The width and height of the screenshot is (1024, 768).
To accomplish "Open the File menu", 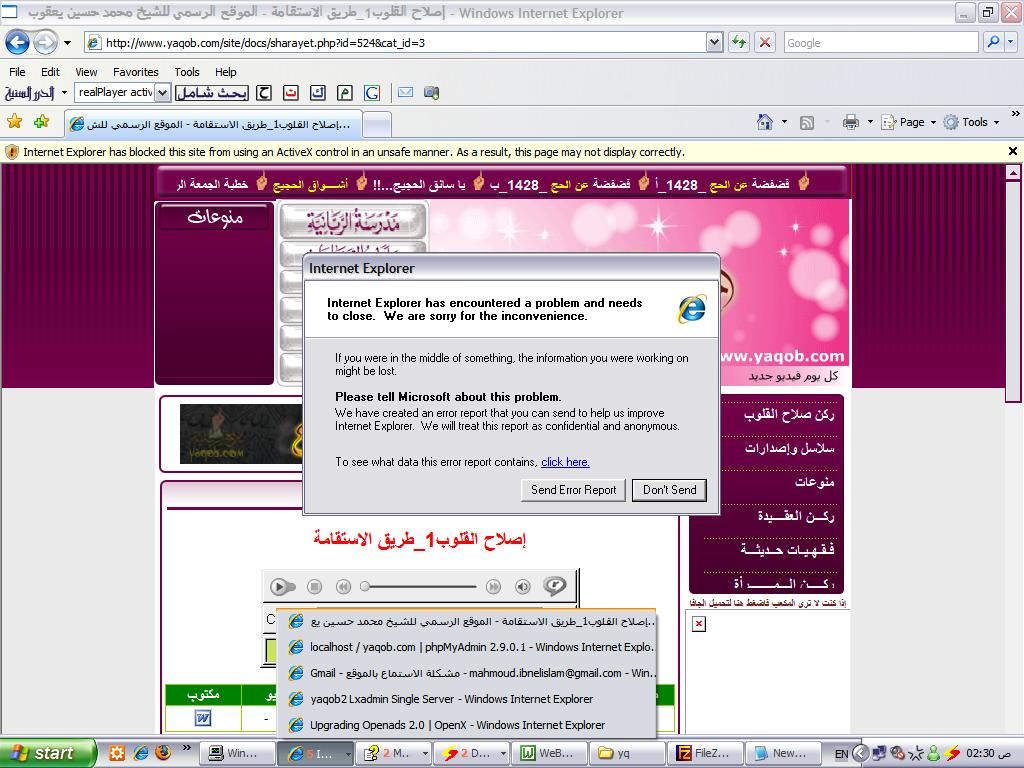I will pyautogui.click(x=18, y=72).
